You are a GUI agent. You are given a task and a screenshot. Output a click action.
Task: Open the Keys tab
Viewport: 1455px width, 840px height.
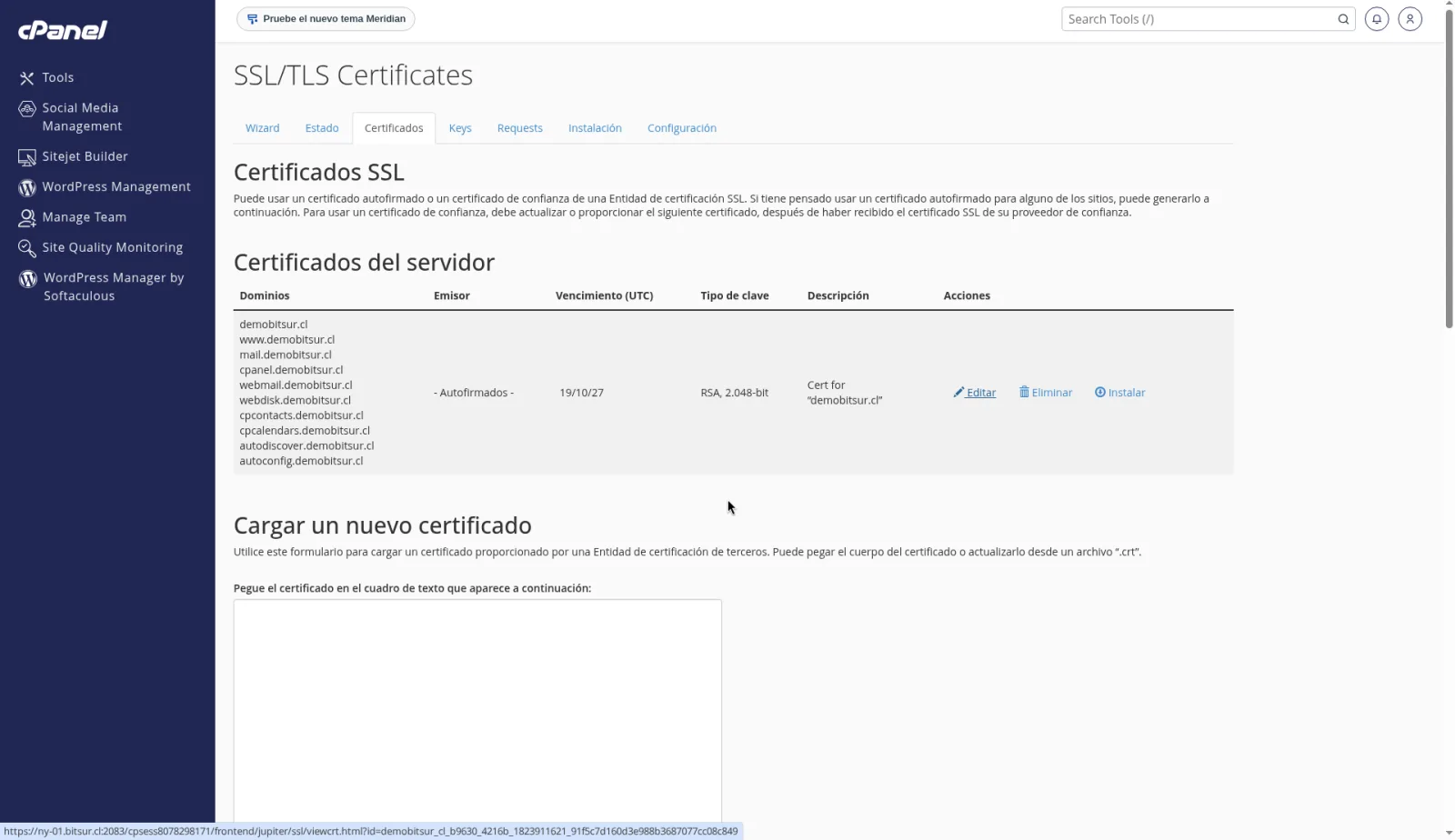(x=460, y=128)
